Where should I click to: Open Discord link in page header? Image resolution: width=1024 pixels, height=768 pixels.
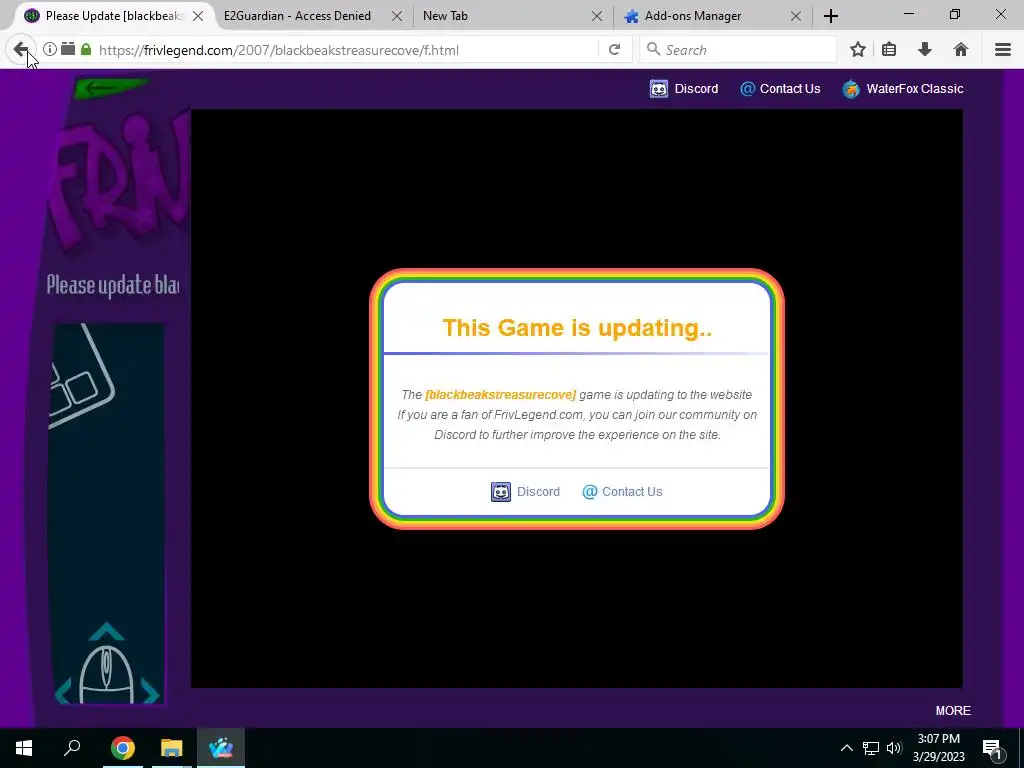click(x=684, y=89)
